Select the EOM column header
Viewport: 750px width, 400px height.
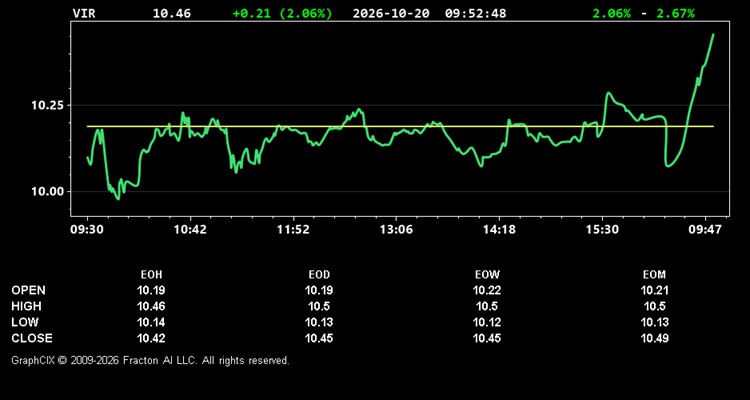(655, 275)
